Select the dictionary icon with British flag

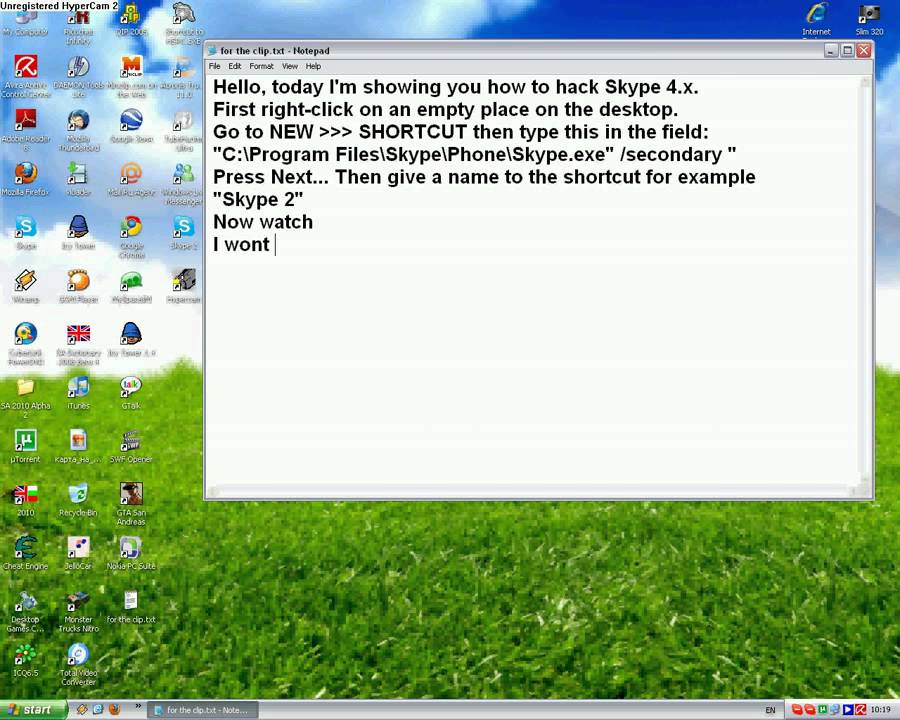point(79,343)
